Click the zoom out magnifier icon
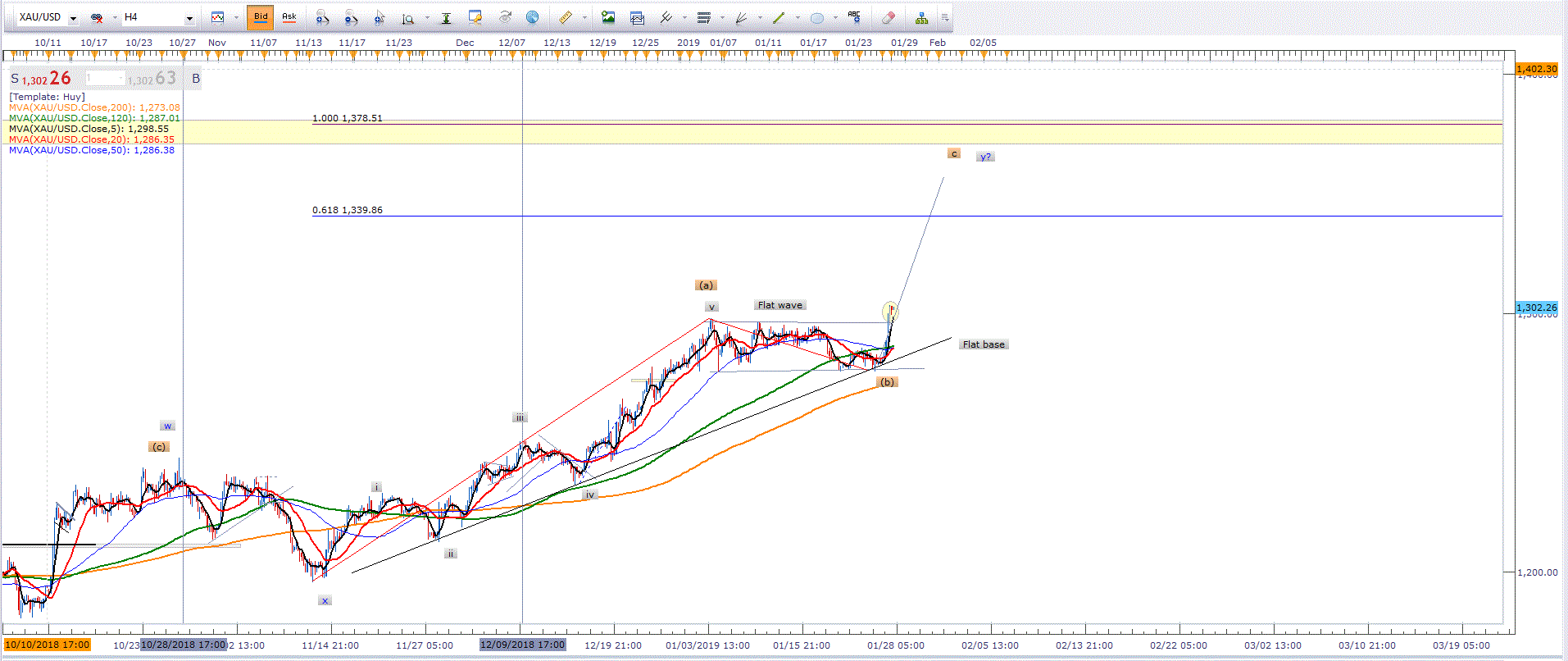Viewport: 1568px width, 661px height. tap(351, 17)
